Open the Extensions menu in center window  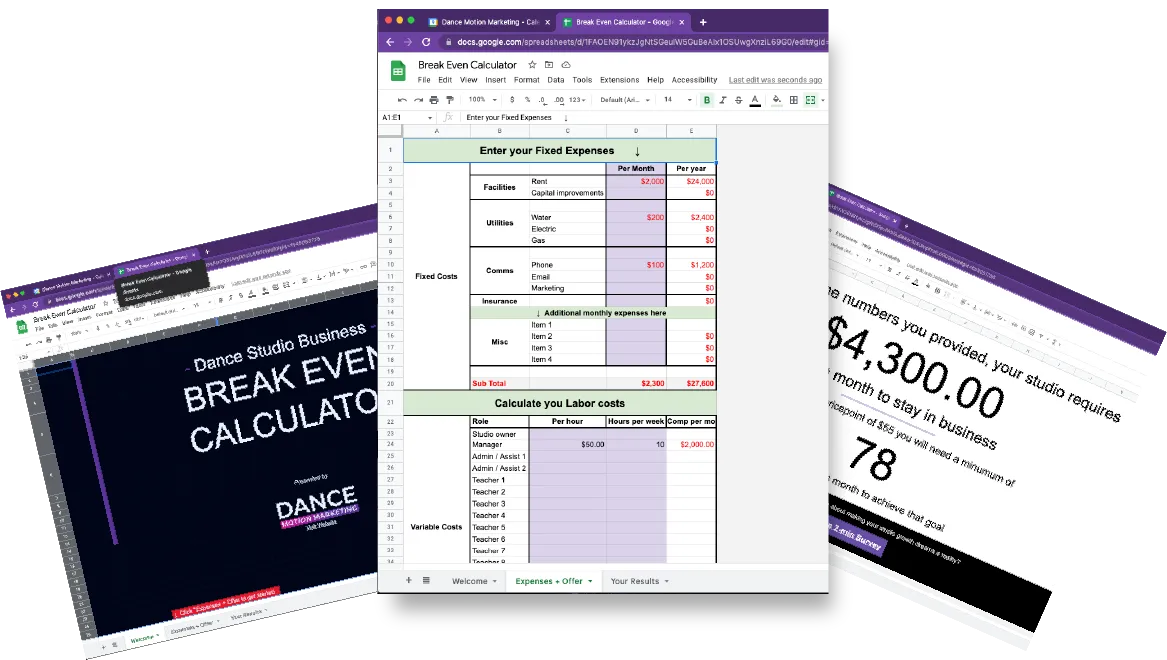coord(619,80)
